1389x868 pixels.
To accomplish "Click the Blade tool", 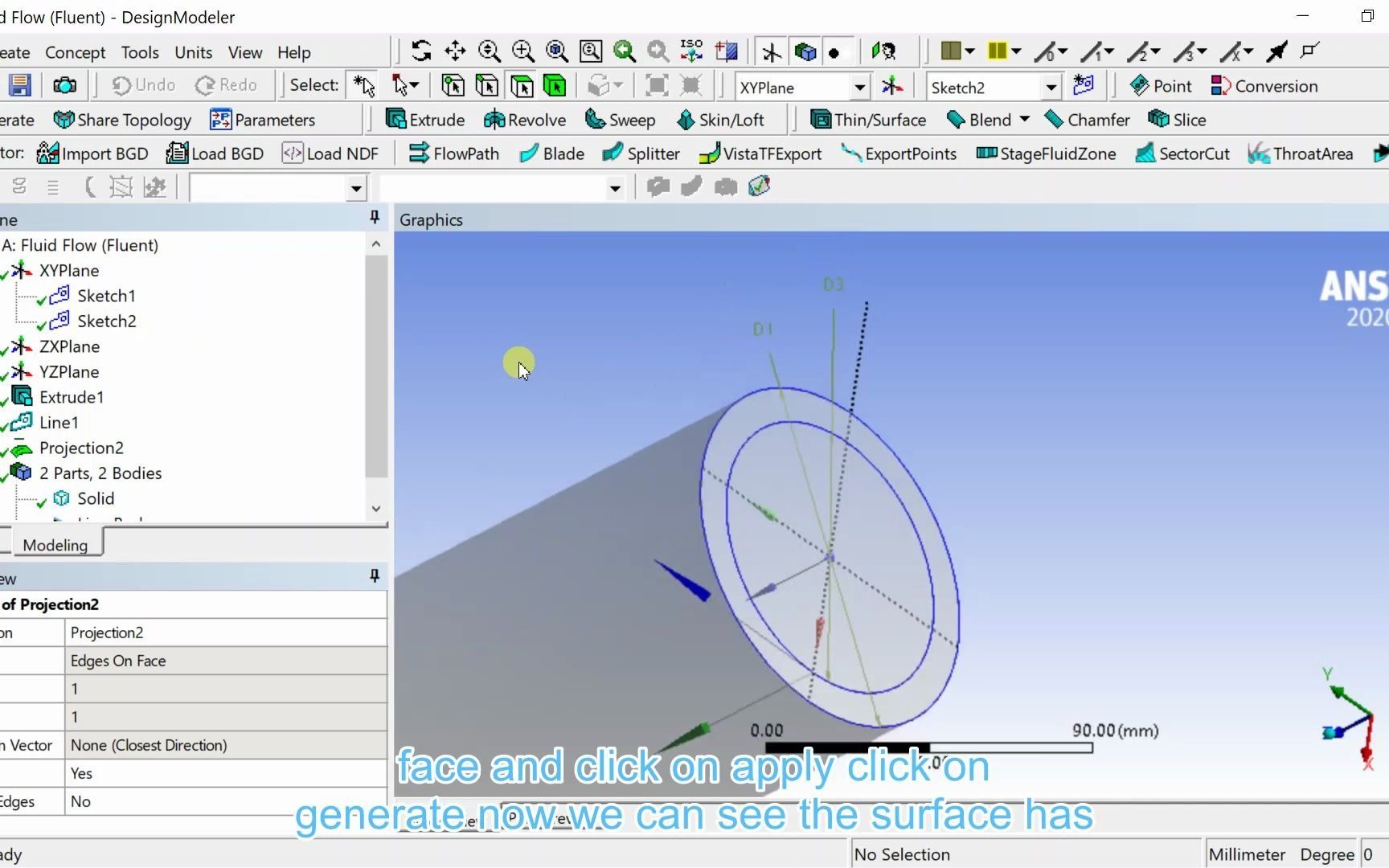I will (551, 154).
